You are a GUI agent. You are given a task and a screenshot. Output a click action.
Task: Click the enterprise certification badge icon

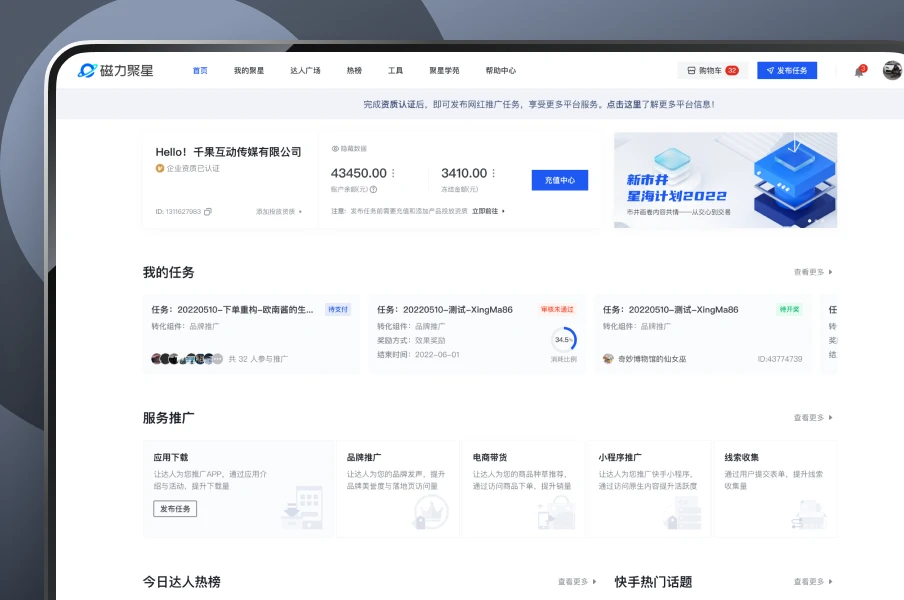160,168
